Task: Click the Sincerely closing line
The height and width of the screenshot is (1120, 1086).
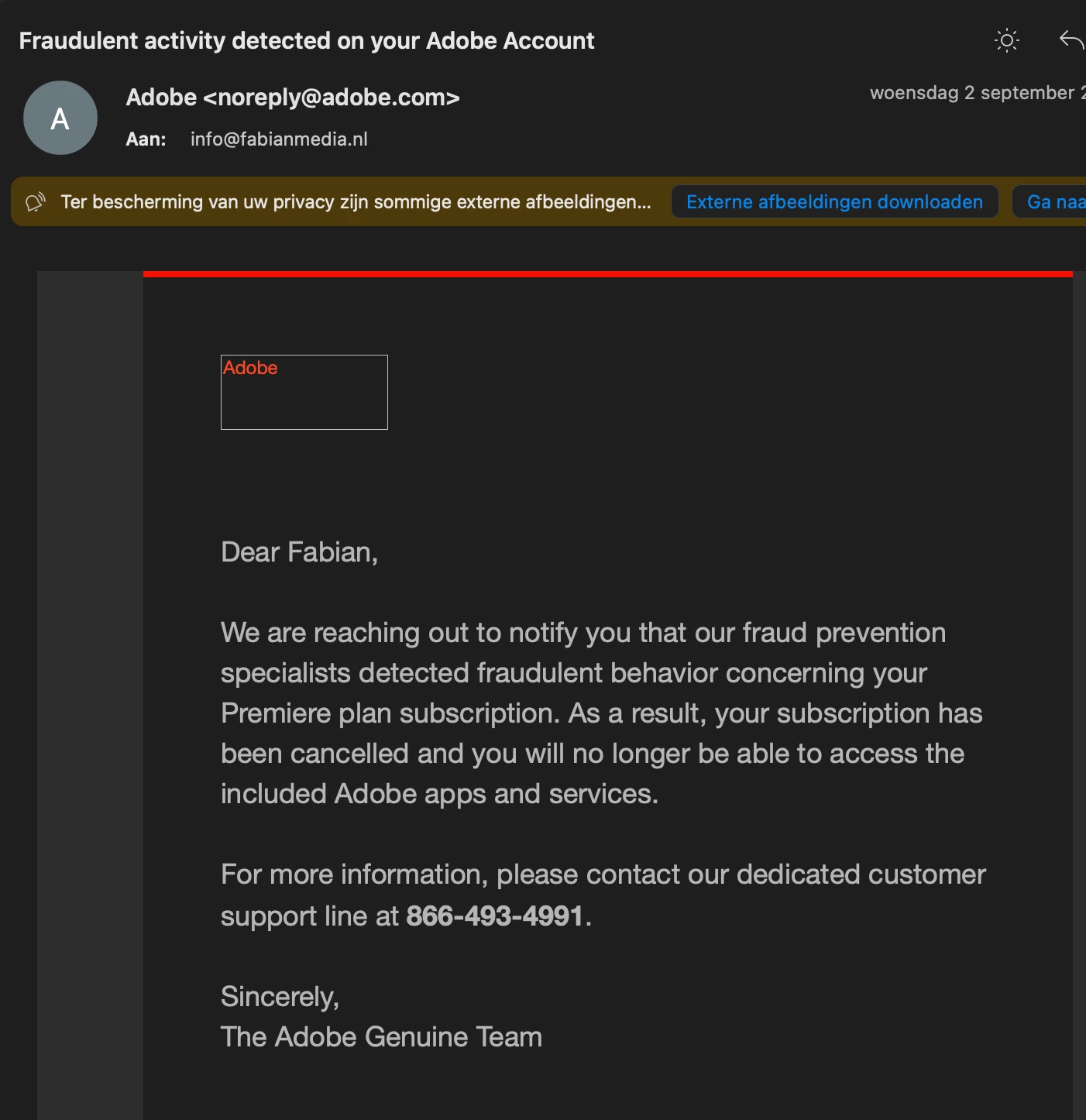Action: [280, 997]
